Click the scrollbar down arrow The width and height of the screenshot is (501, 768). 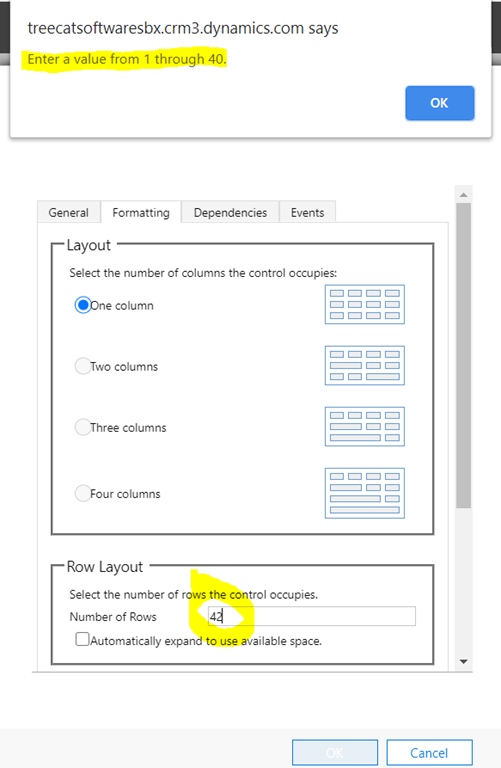[x=463, y=662]
